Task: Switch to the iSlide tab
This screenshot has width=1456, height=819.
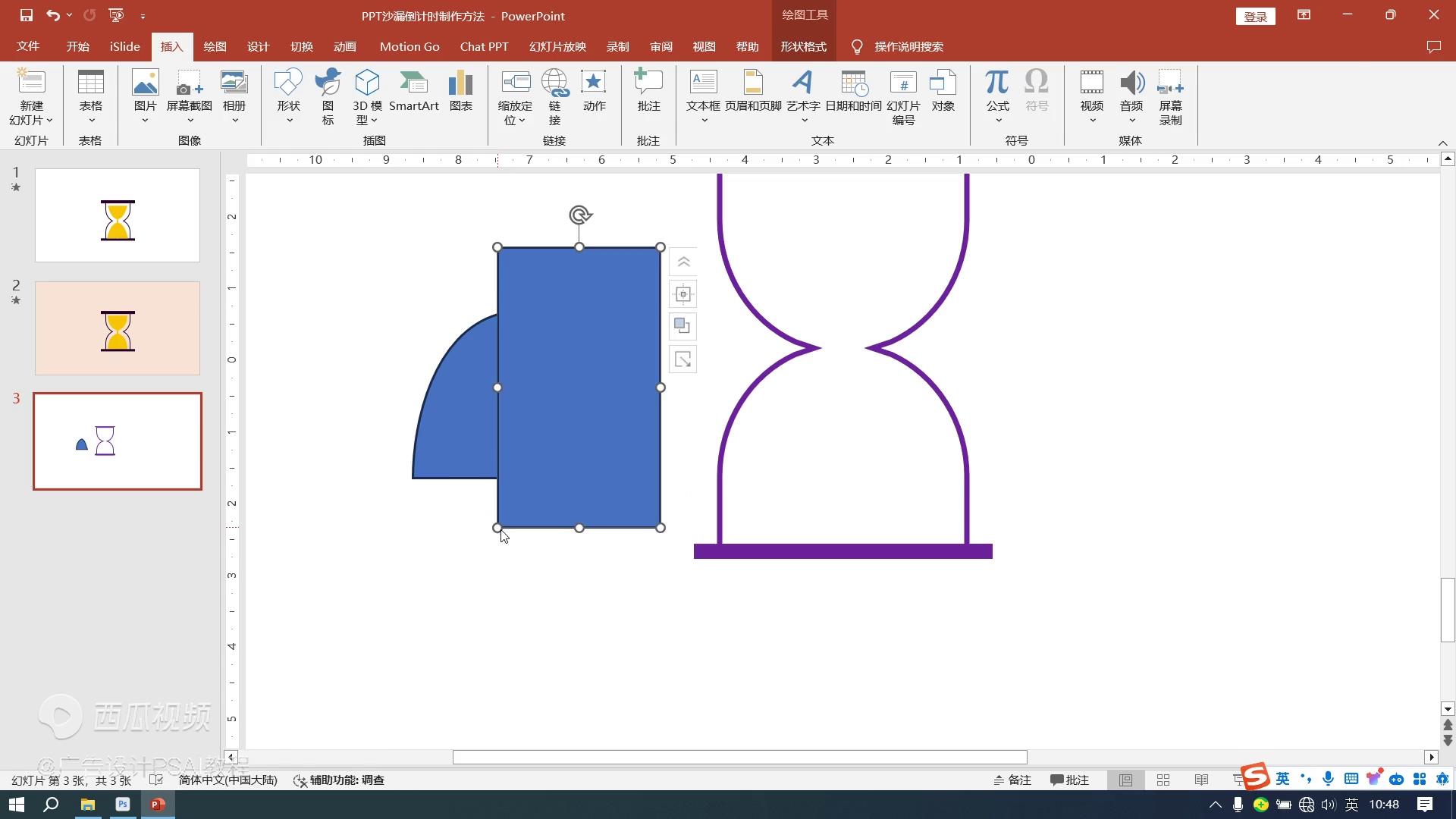Action: click(x=124, y=46)
